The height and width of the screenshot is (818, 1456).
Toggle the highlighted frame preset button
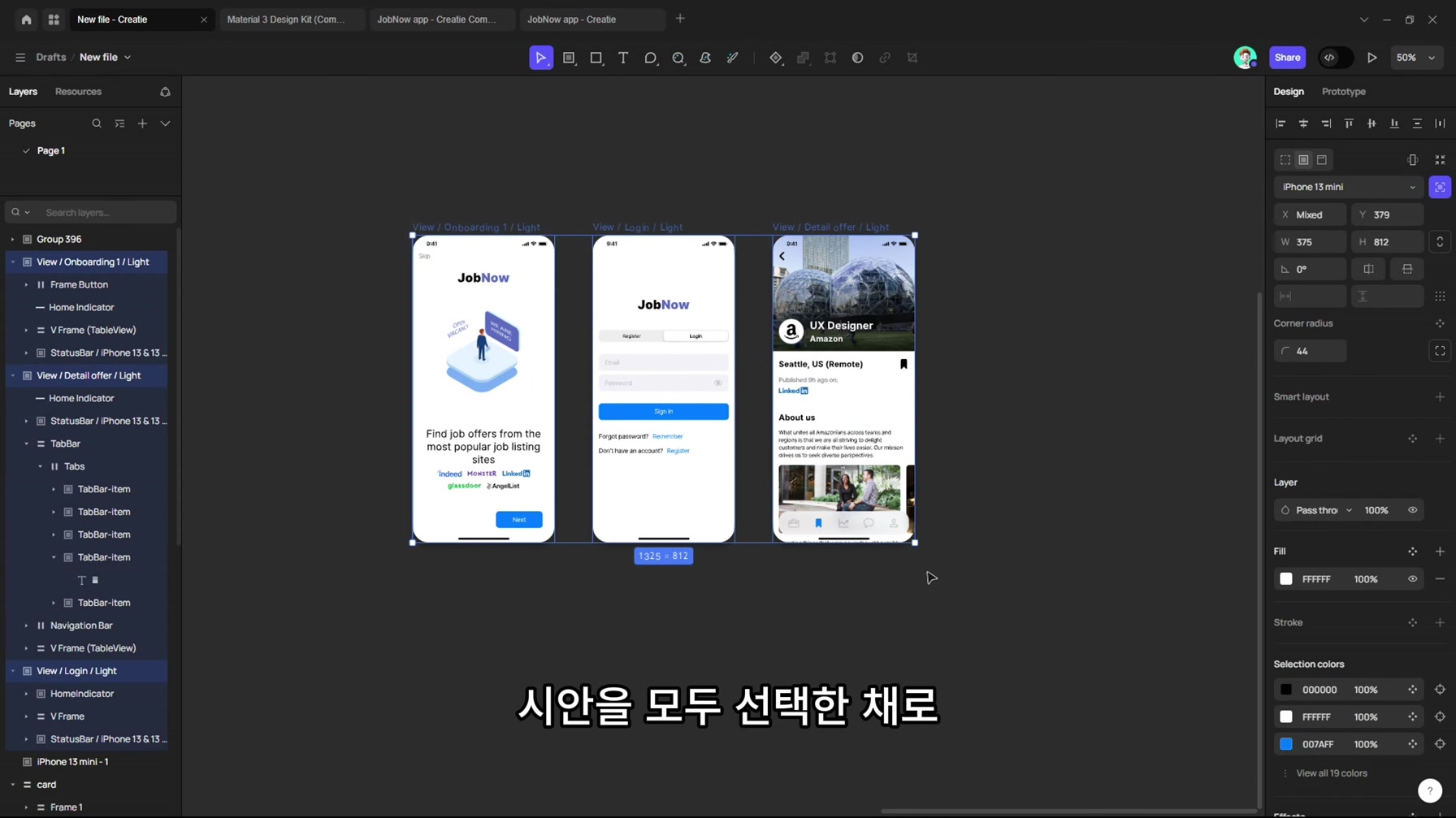1440,187
